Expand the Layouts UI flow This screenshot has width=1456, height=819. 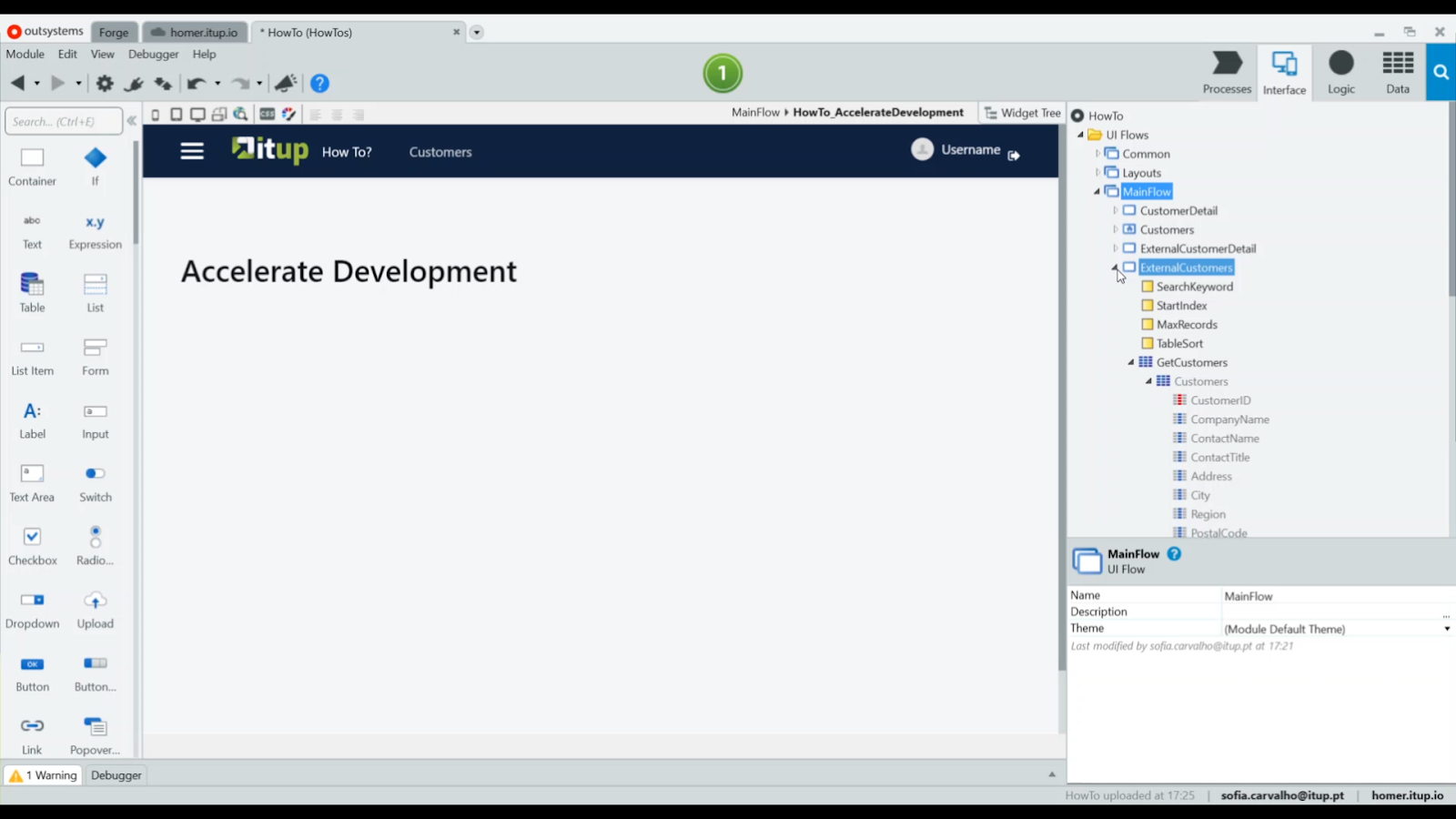click(x=1097, y=173)
